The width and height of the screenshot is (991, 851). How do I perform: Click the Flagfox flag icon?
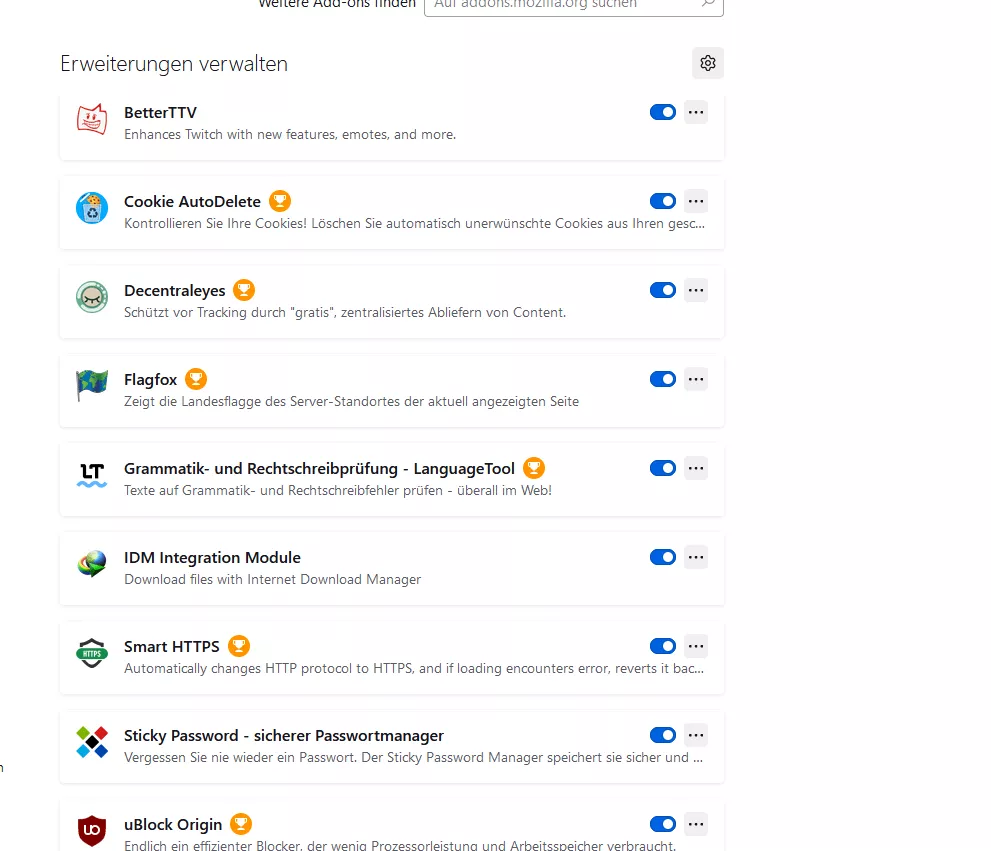pos(92,386)
